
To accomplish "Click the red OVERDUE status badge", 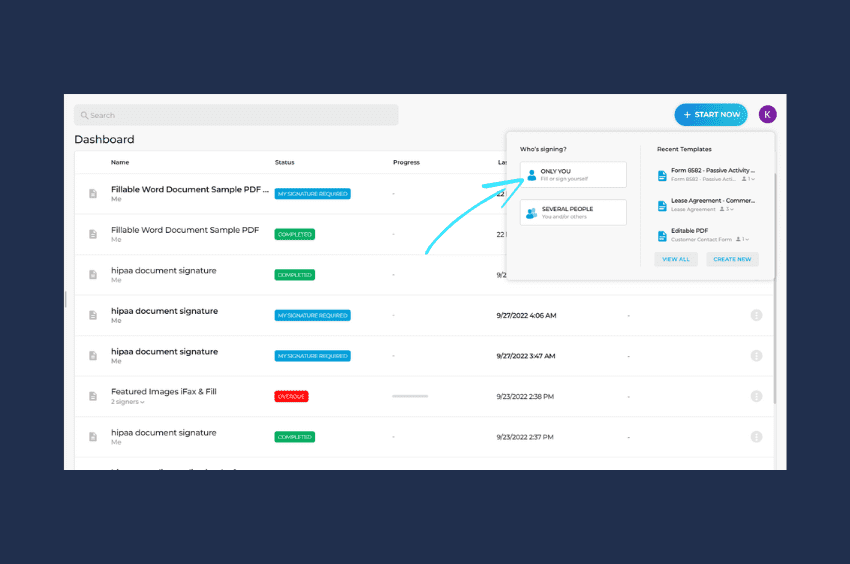I will coord(291,396).
